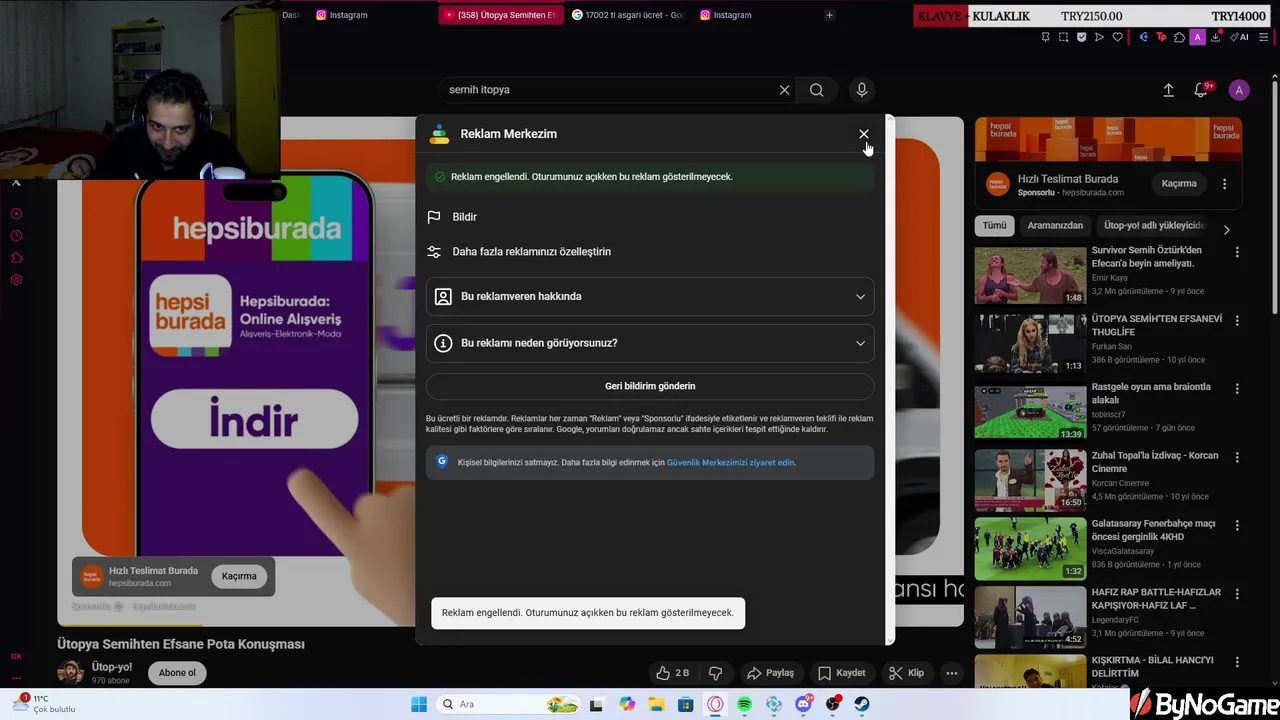The image size is (1280, 720).
Task: Open Güvenlik Merkezimizi ziyaret edin link
Action: [730, 463]
